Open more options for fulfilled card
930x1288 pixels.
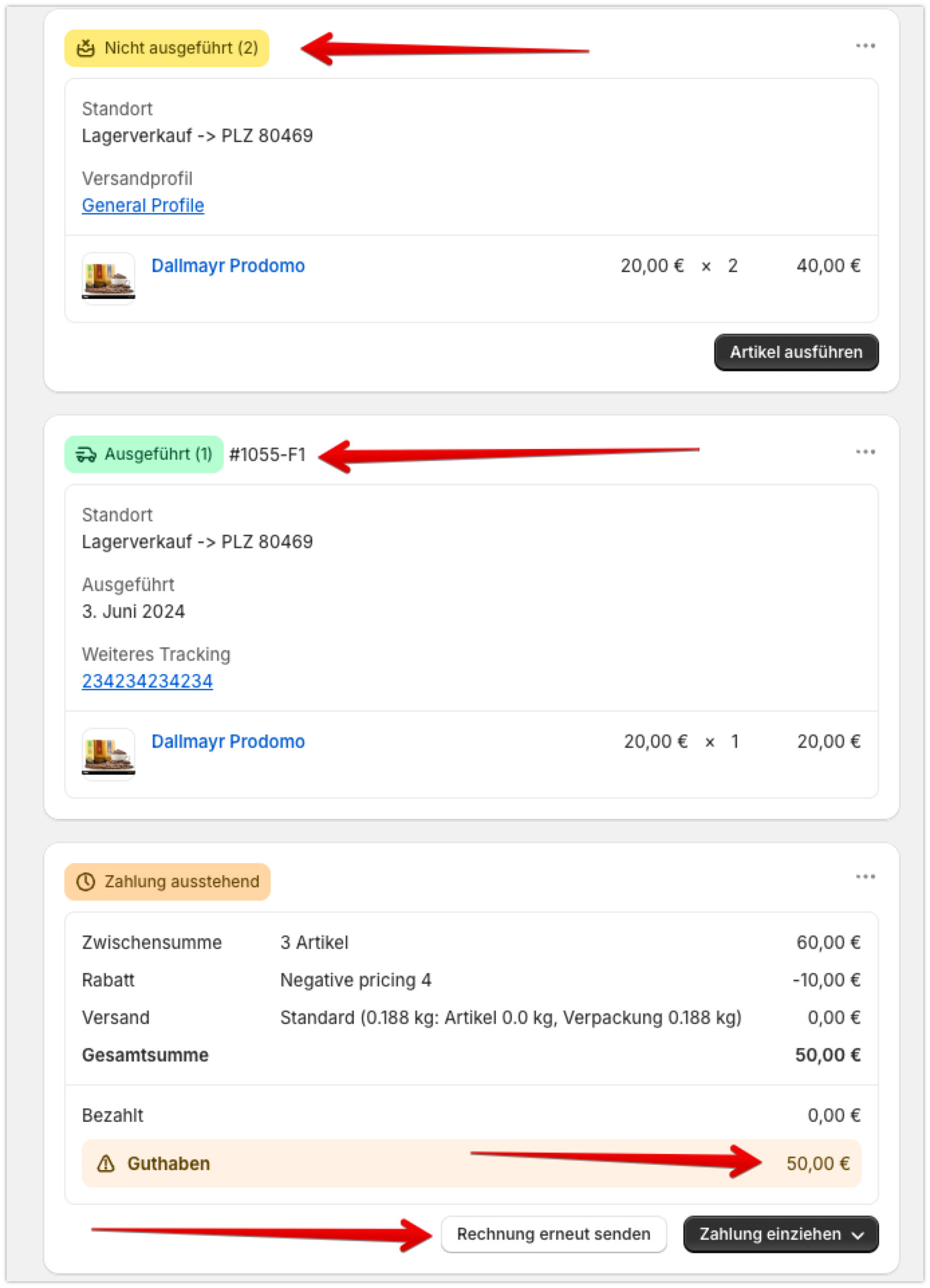click(865, 452)
